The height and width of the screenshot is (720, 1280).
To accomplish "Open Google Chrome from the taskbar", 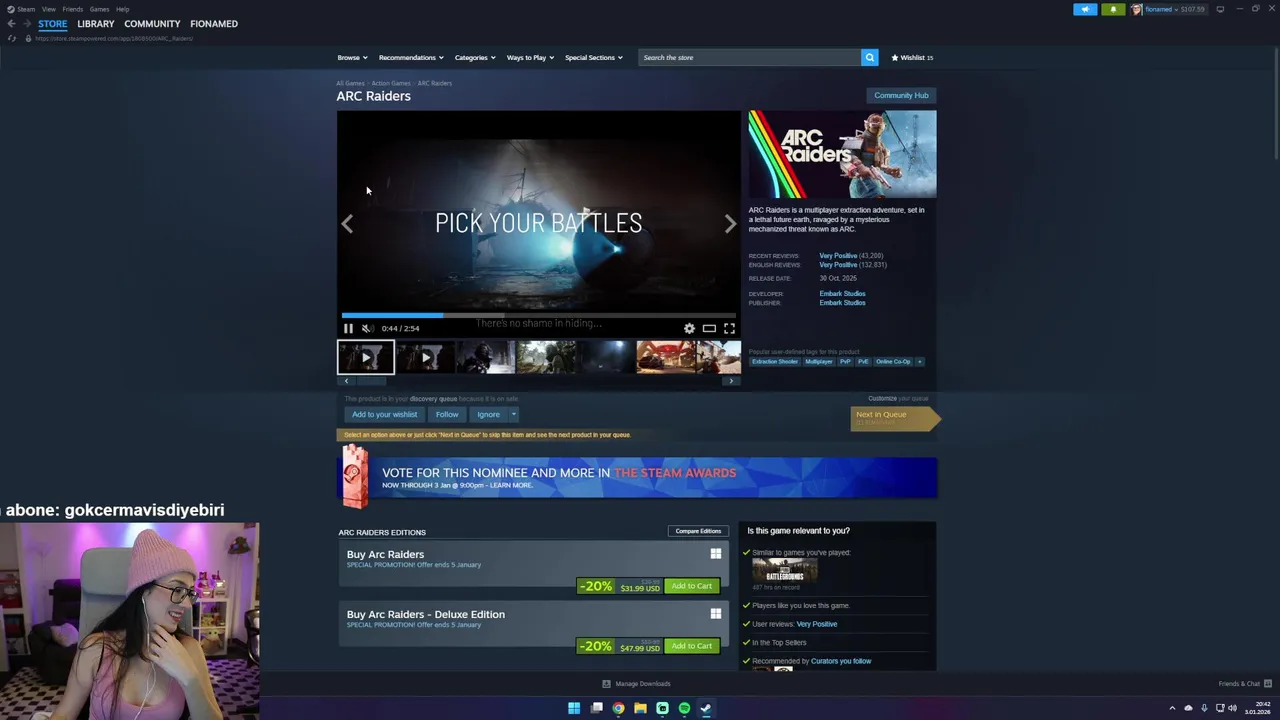I will point(618,708).
